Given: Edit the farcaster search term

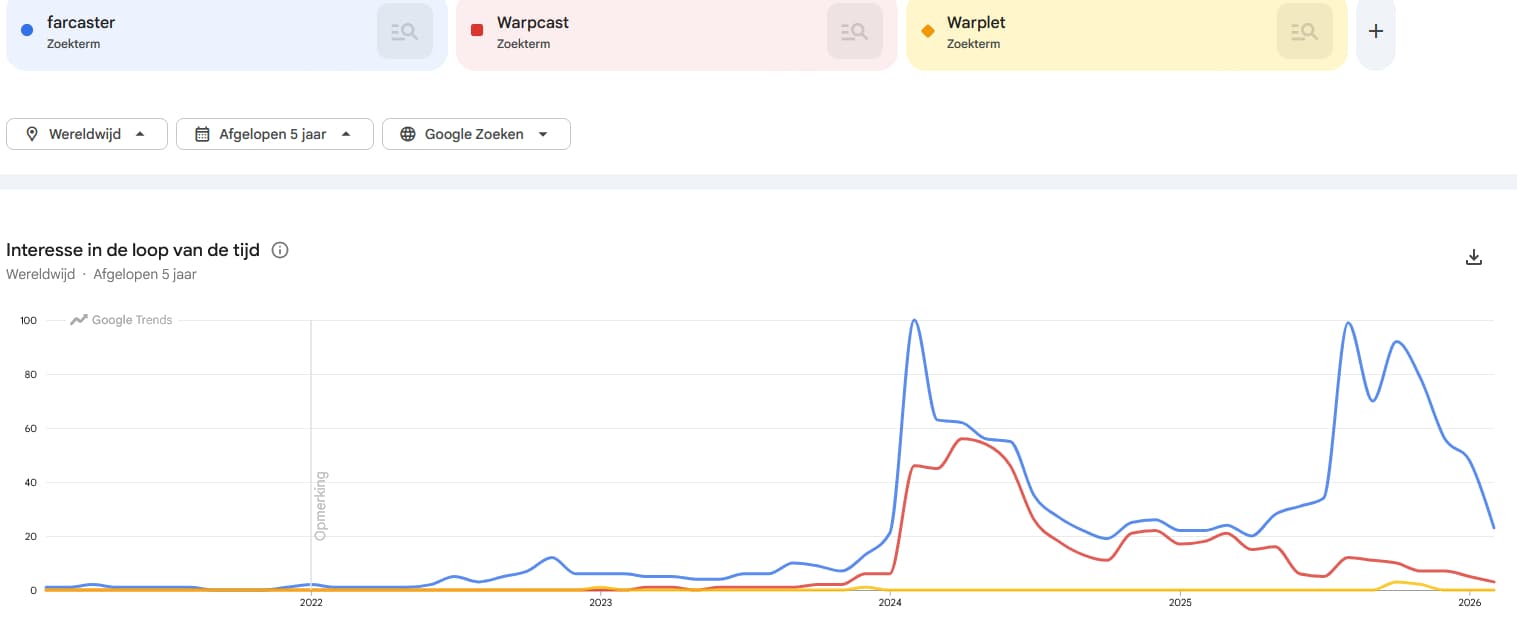Looking at the screenshot, I should tap(81, 22).
